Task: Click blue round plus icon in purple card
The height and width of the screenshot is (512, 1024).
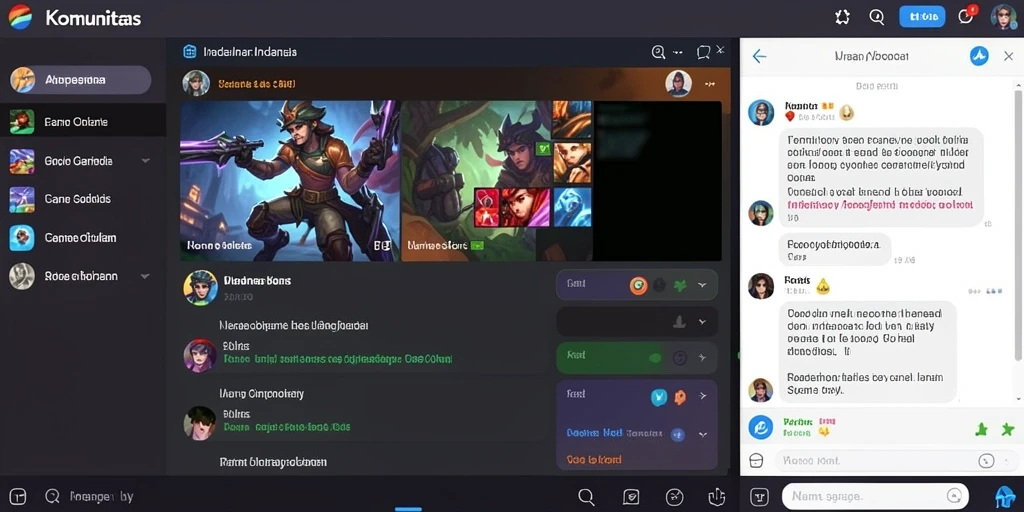Action: pyautogui.click(x=678, y=434)
